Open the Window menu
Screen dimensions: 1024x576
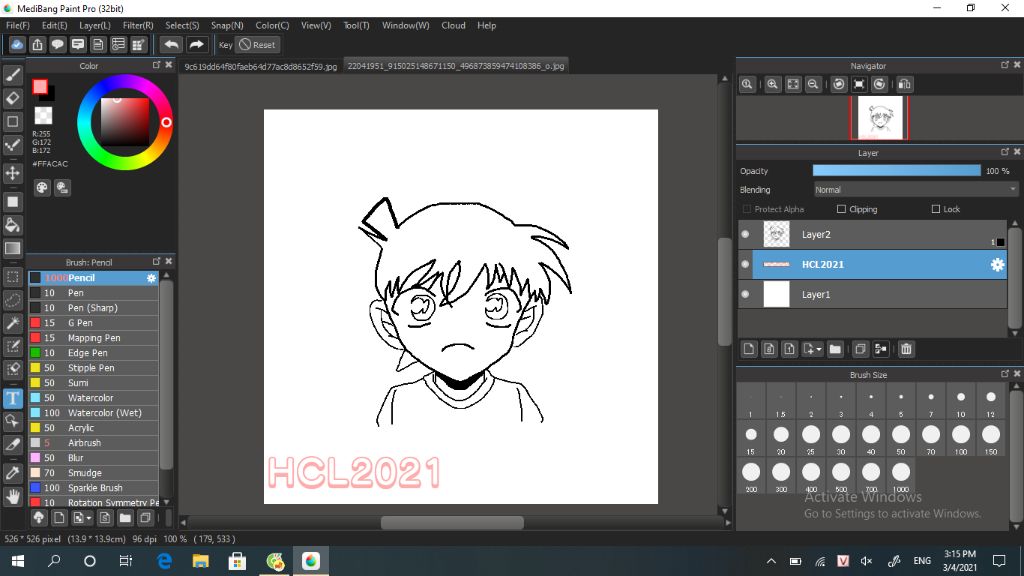point(406,25)
